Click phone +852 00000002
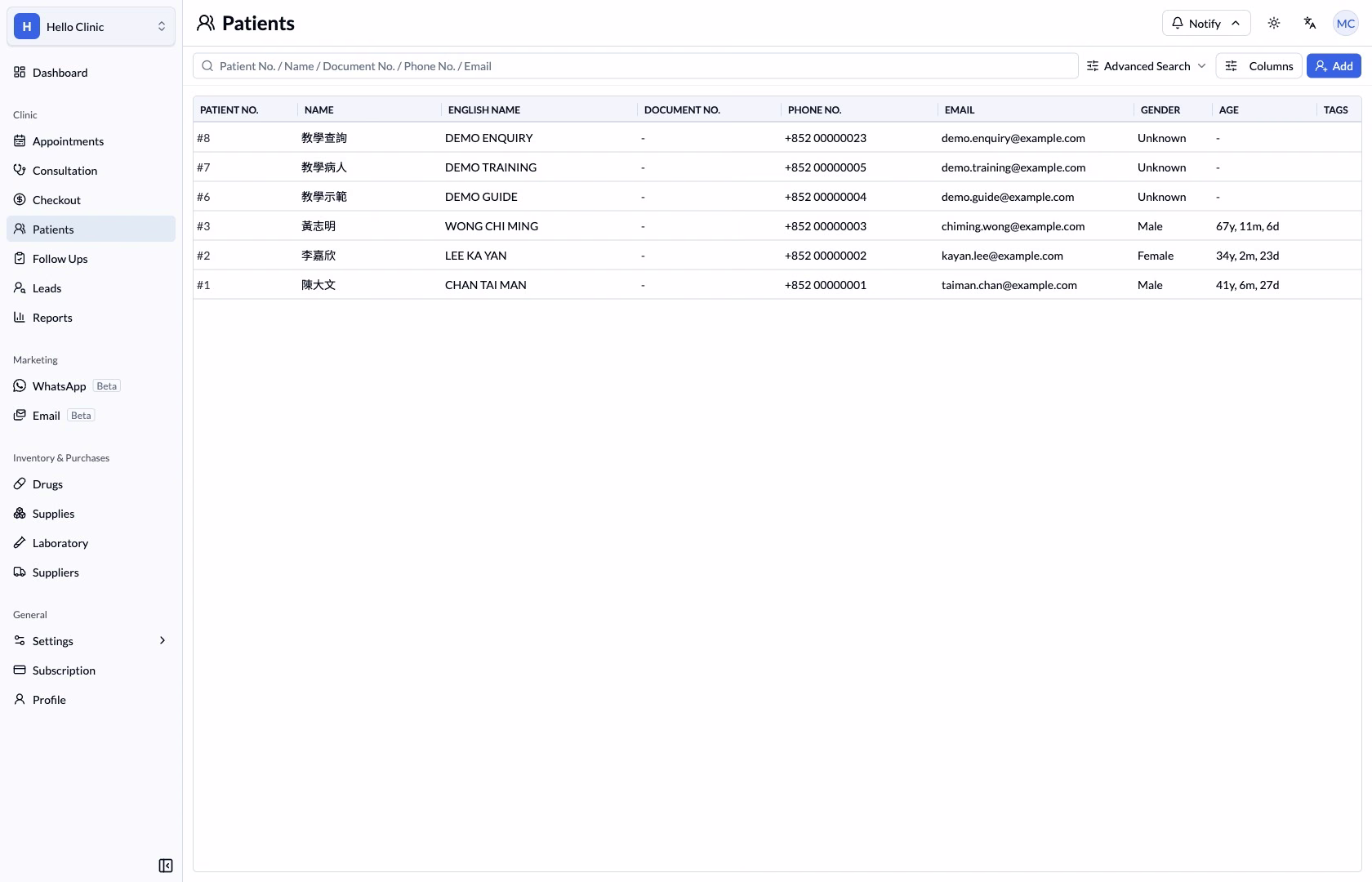The height and width of the screenshot is (882, 1372). [x=826, y=255]
